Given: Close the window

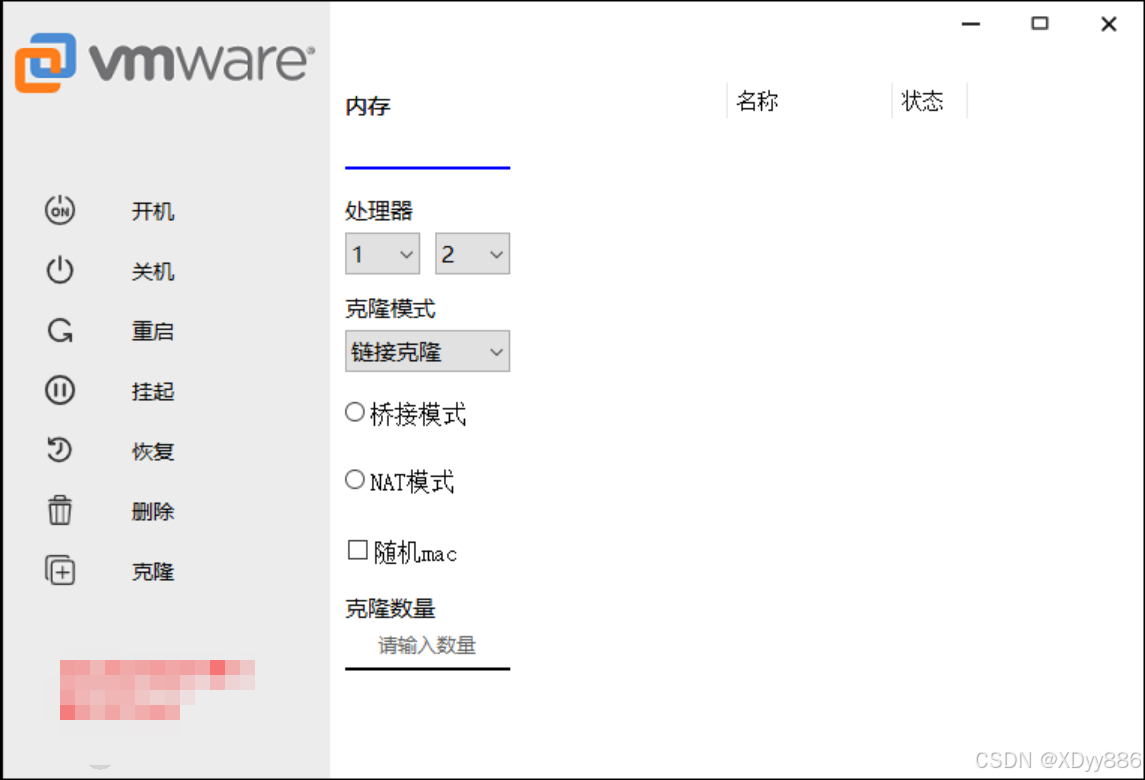Looking at the screenshot, I should (1108, 23).
